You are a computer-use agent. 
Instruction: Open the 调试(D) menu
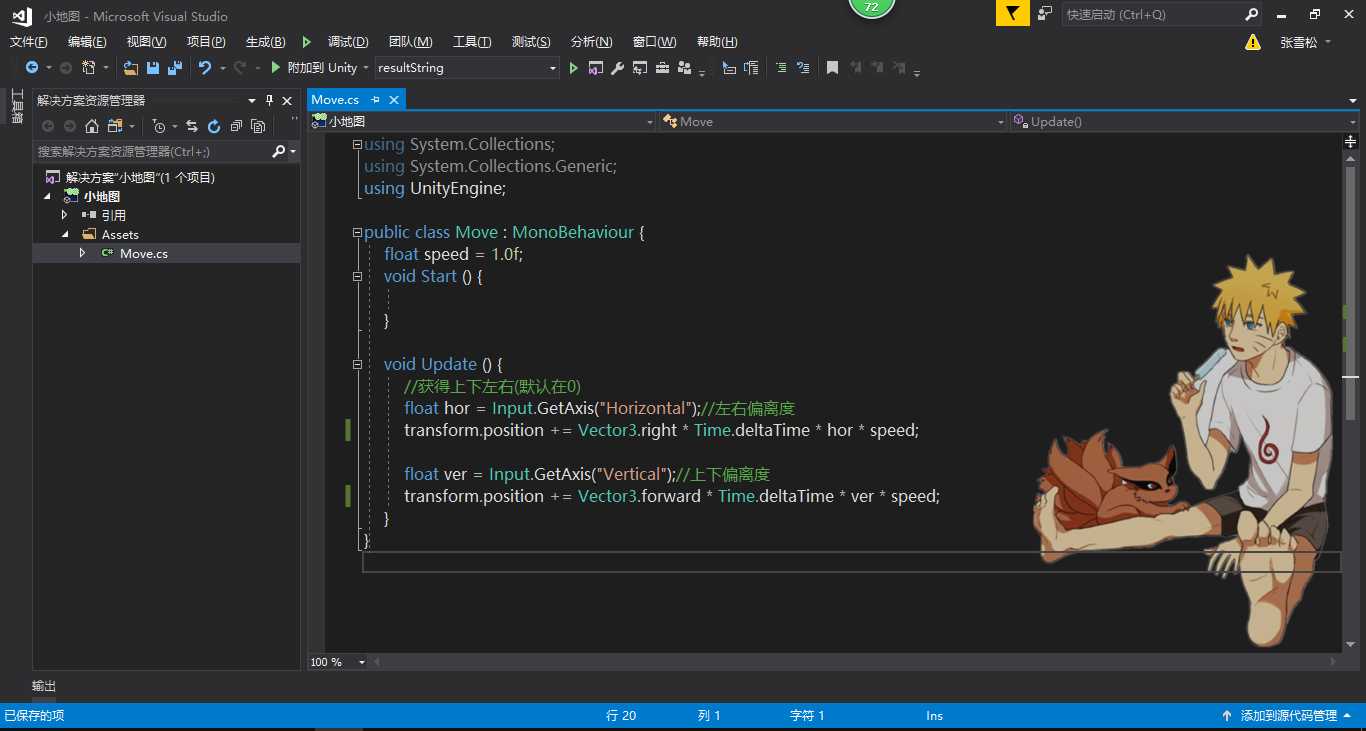click(x=348, y=41)
